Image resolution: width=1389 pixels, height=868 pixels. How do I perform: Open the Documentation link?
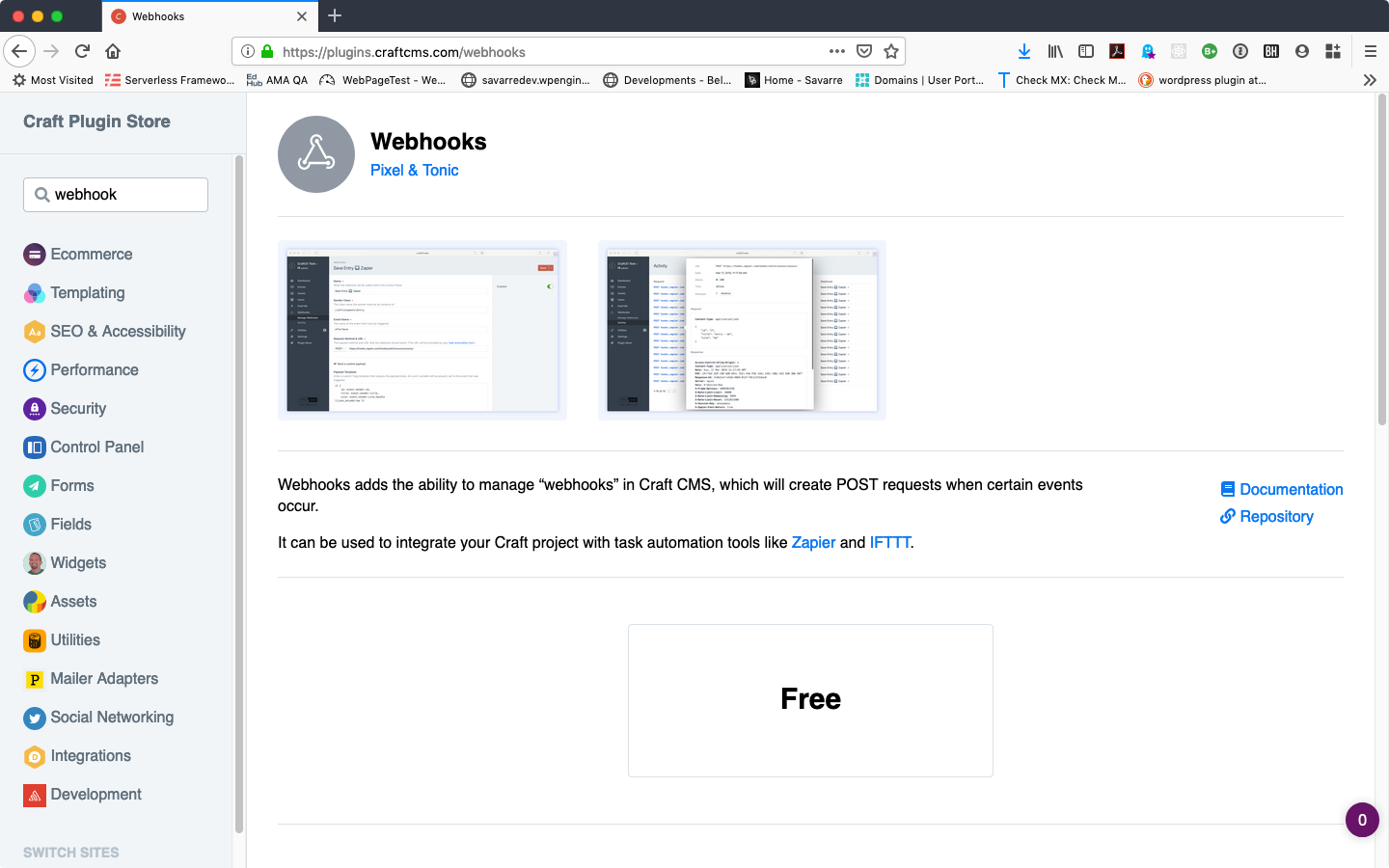coord(1282,489)
